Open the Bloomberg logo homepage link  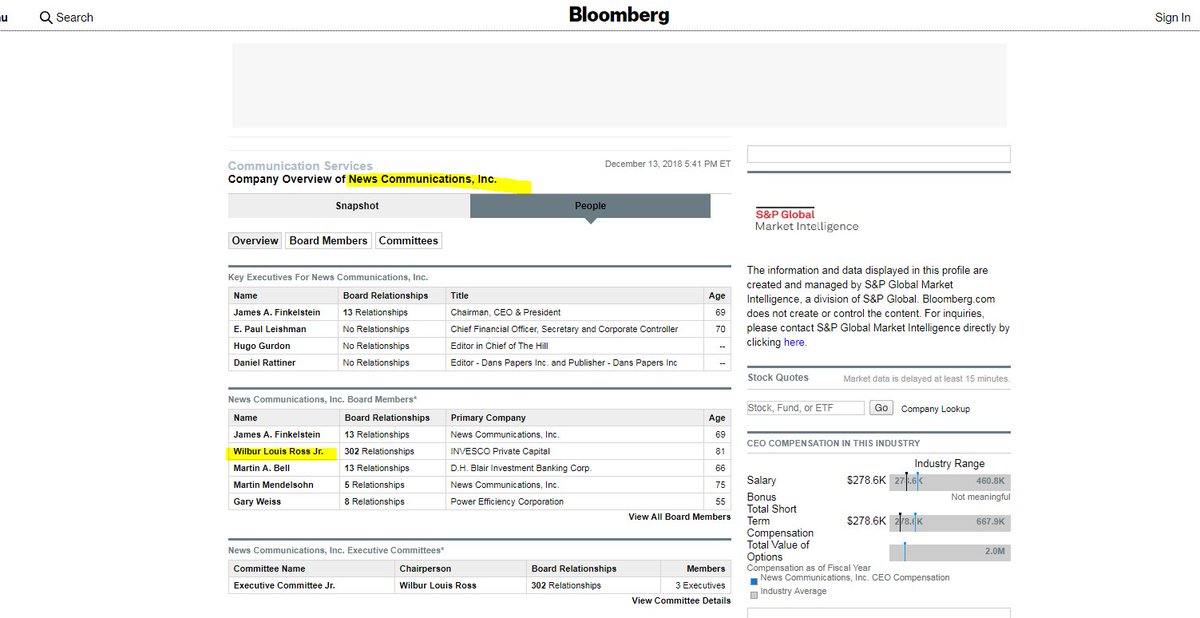tap(619, 15)
